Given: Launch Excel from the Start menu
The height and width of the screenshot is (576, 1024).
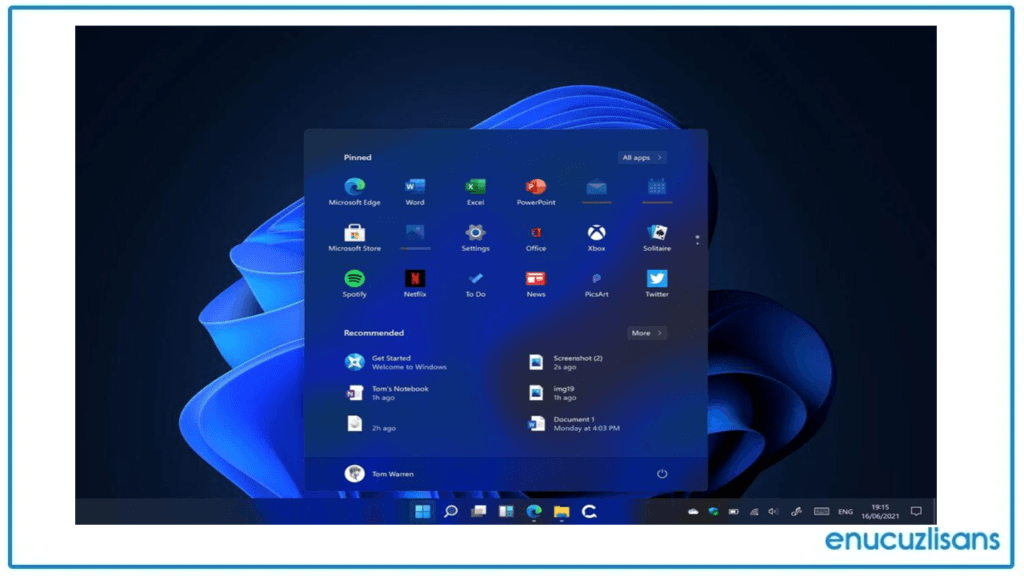Looking at the screenshot, I should pos(475,189).
